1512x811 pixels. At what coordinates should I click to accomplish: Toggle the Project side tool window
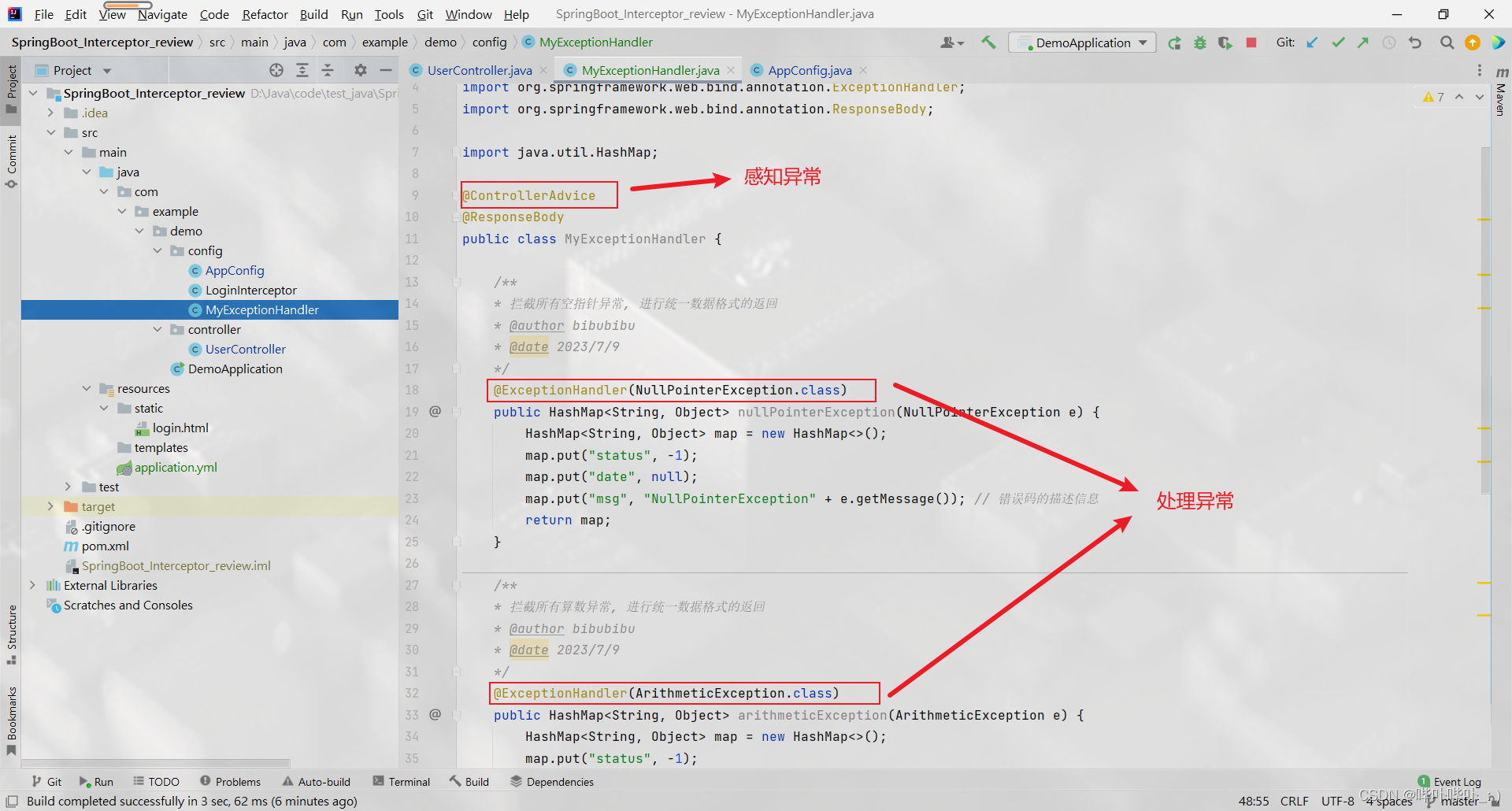tap(11, 88)
